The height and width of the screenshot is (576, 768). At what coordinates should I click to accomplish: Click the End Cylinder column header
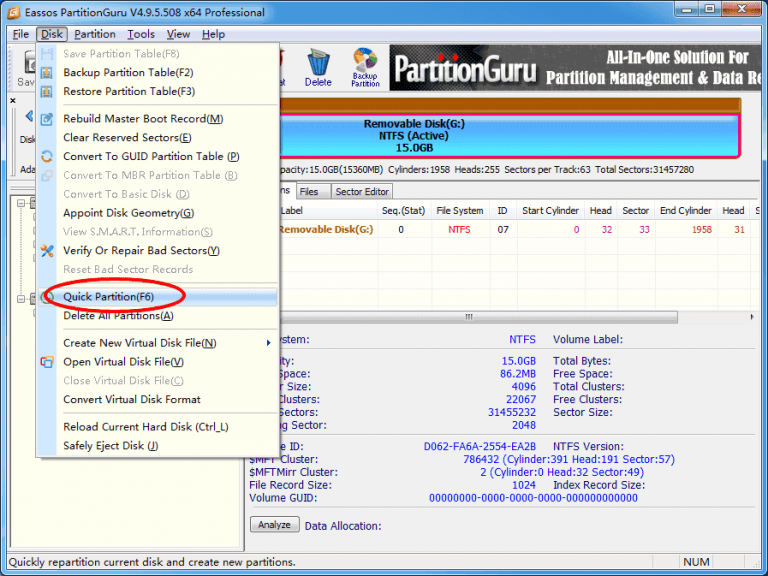[686, 211]
